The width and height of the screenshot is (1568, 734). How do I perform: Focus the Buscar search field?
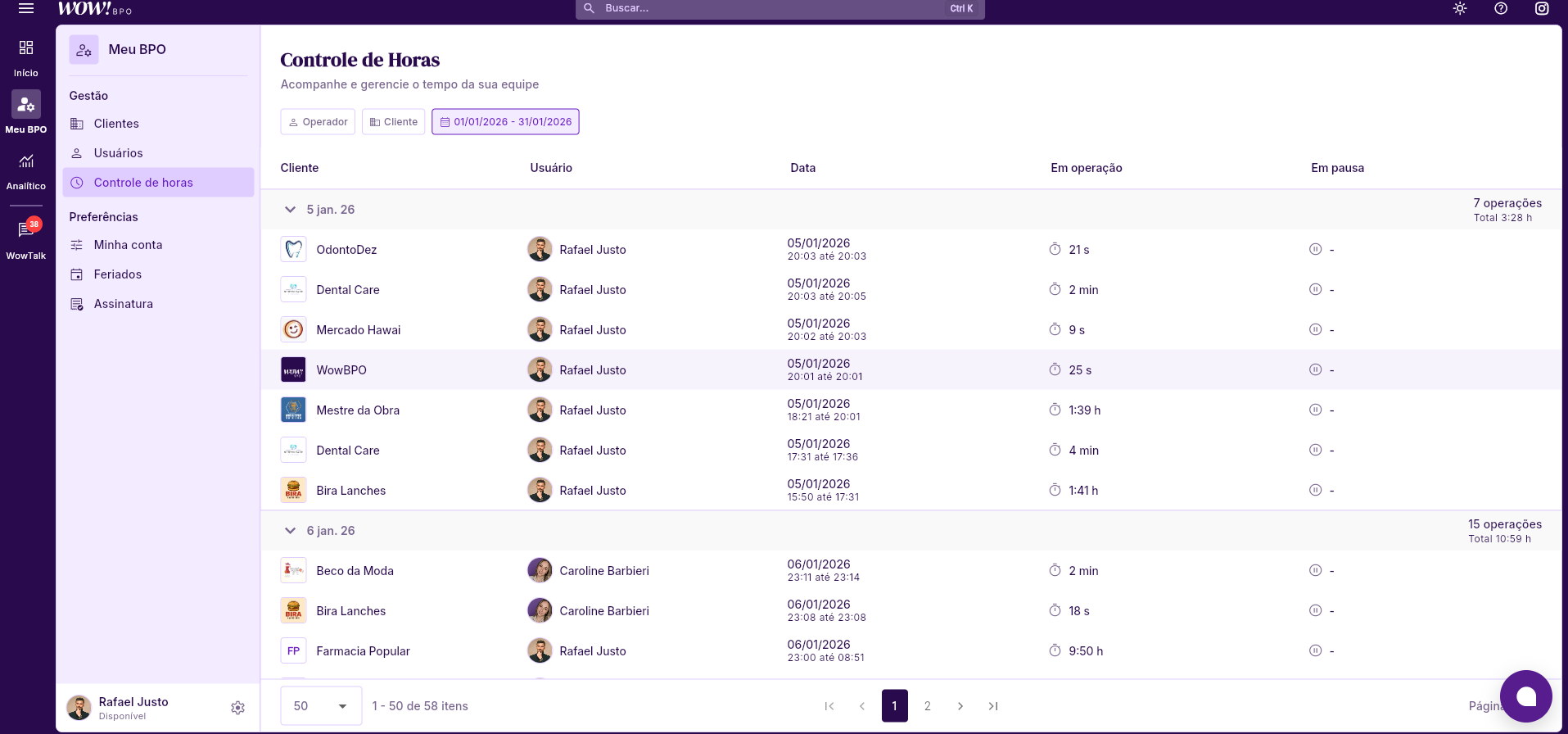[x=770, y=8]
